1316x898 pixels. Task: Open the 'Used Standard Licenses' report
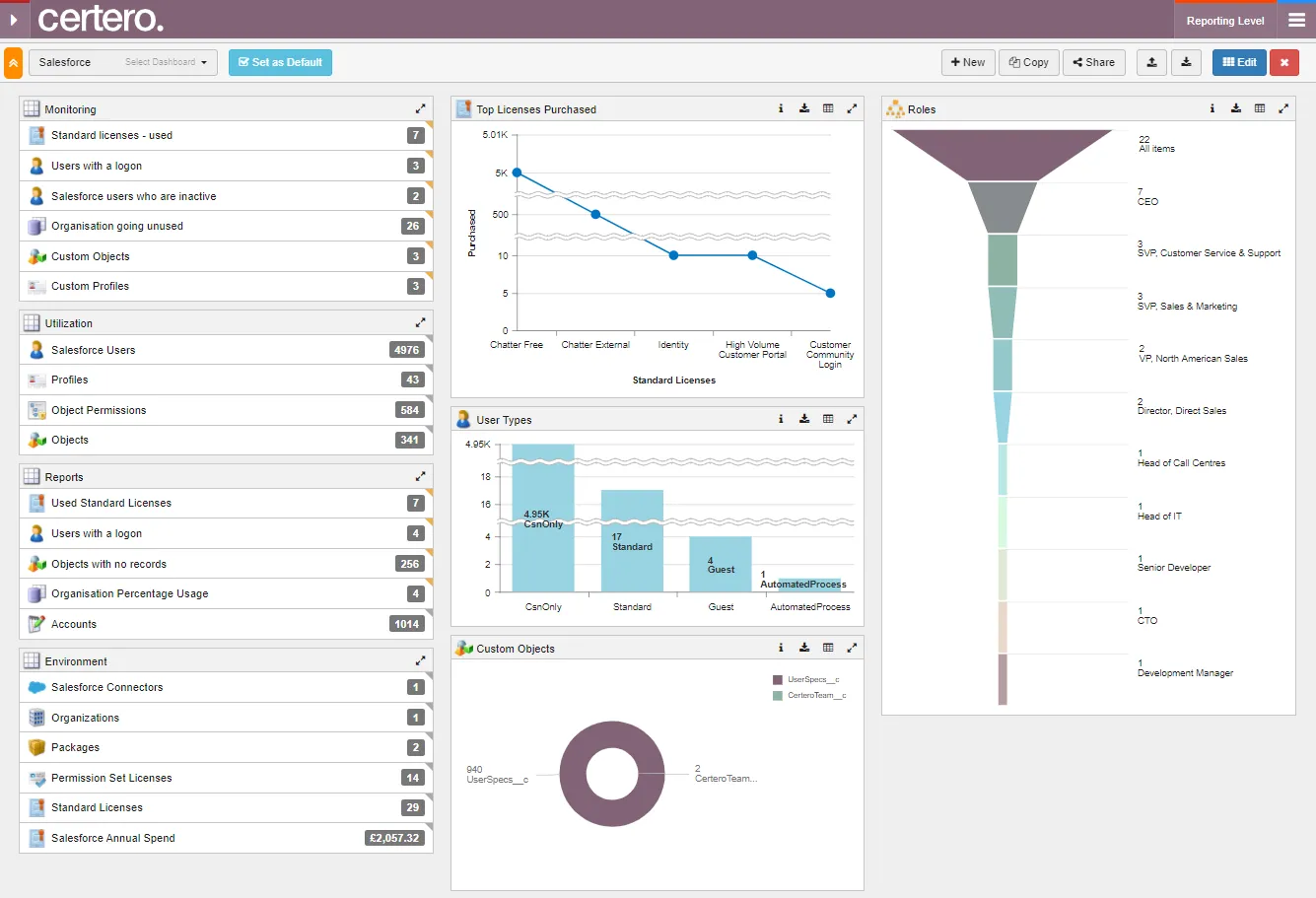click(x=226, y=503)
